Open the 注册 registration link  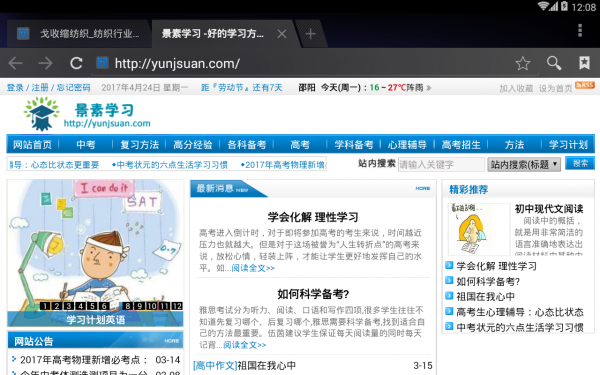(40, 88)
